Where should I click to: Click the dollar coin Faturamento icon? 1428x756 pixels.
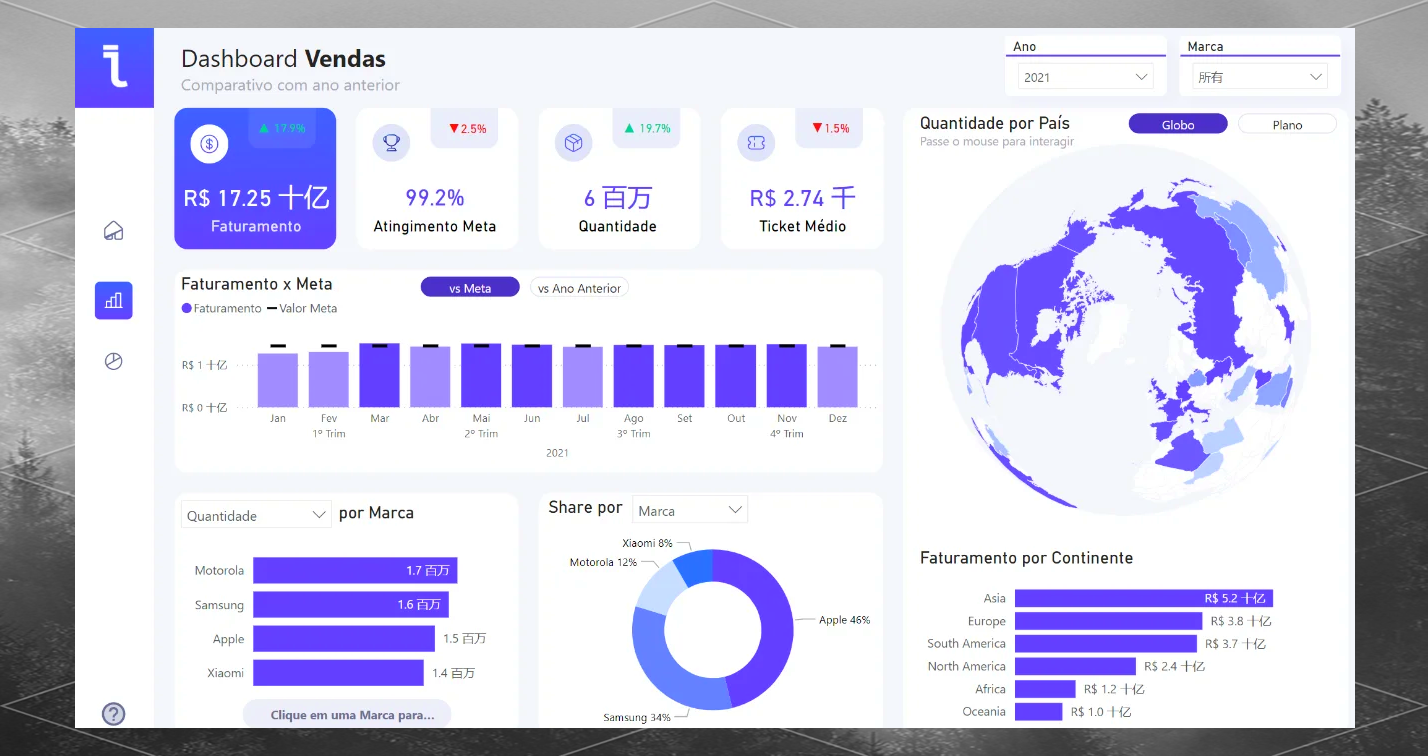tap(209, 144)
